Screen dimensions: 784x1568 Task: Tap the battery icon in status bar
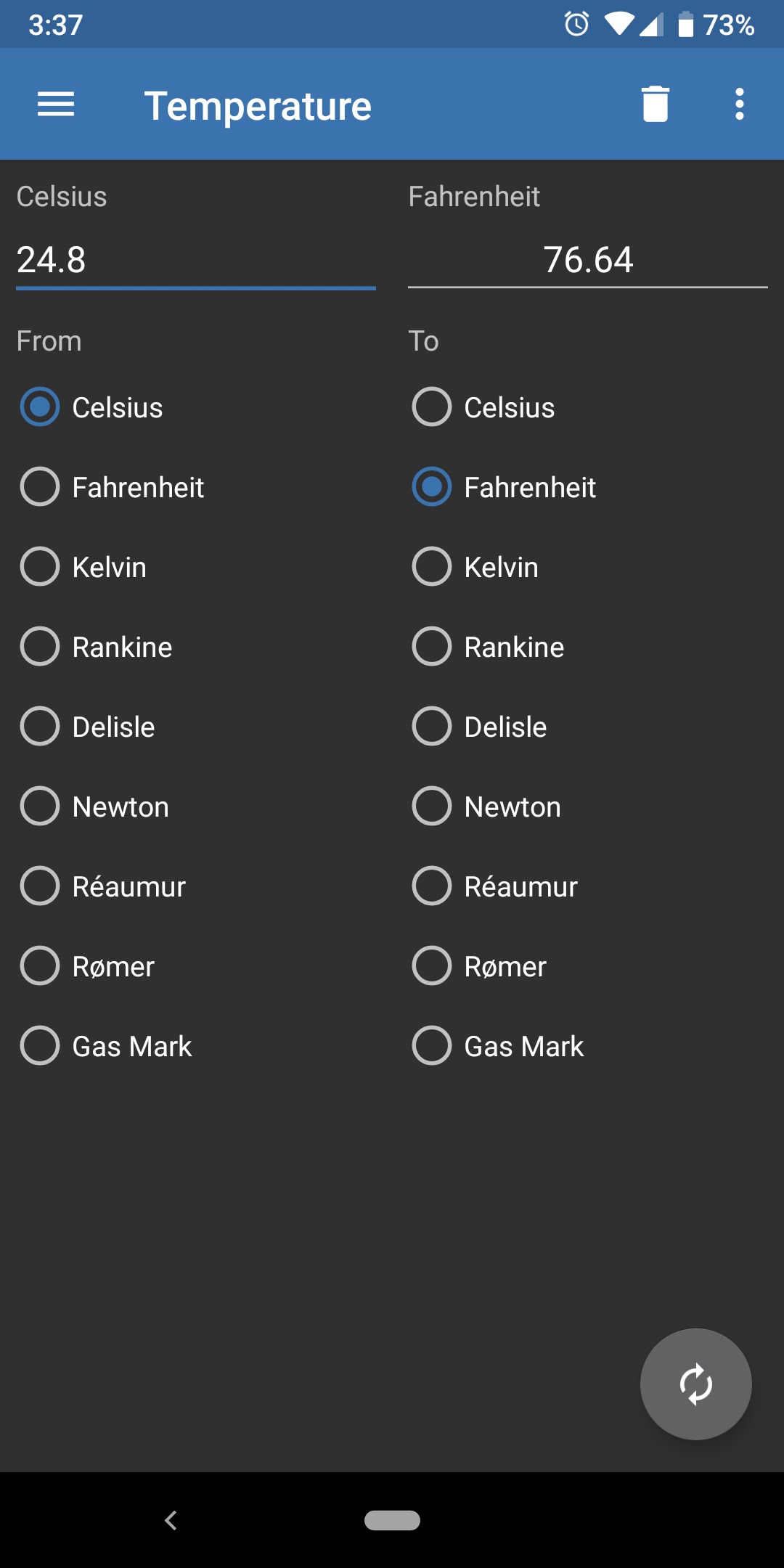[x=685, y=24]
